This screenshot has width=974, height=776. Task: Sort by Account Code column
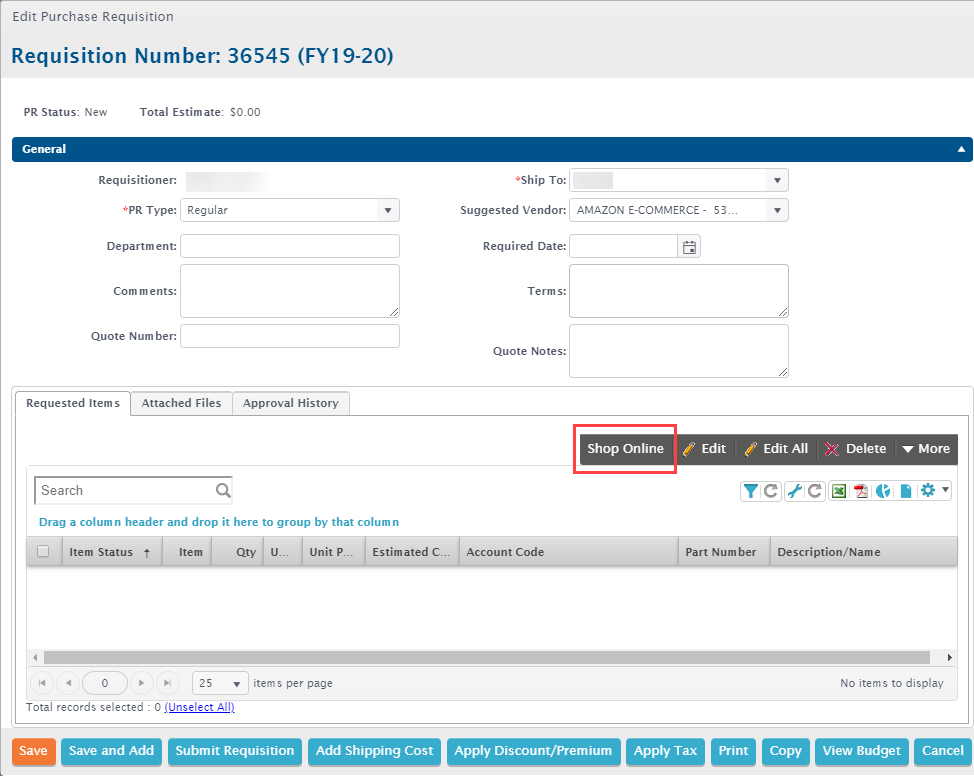click(x=568, y=552)
